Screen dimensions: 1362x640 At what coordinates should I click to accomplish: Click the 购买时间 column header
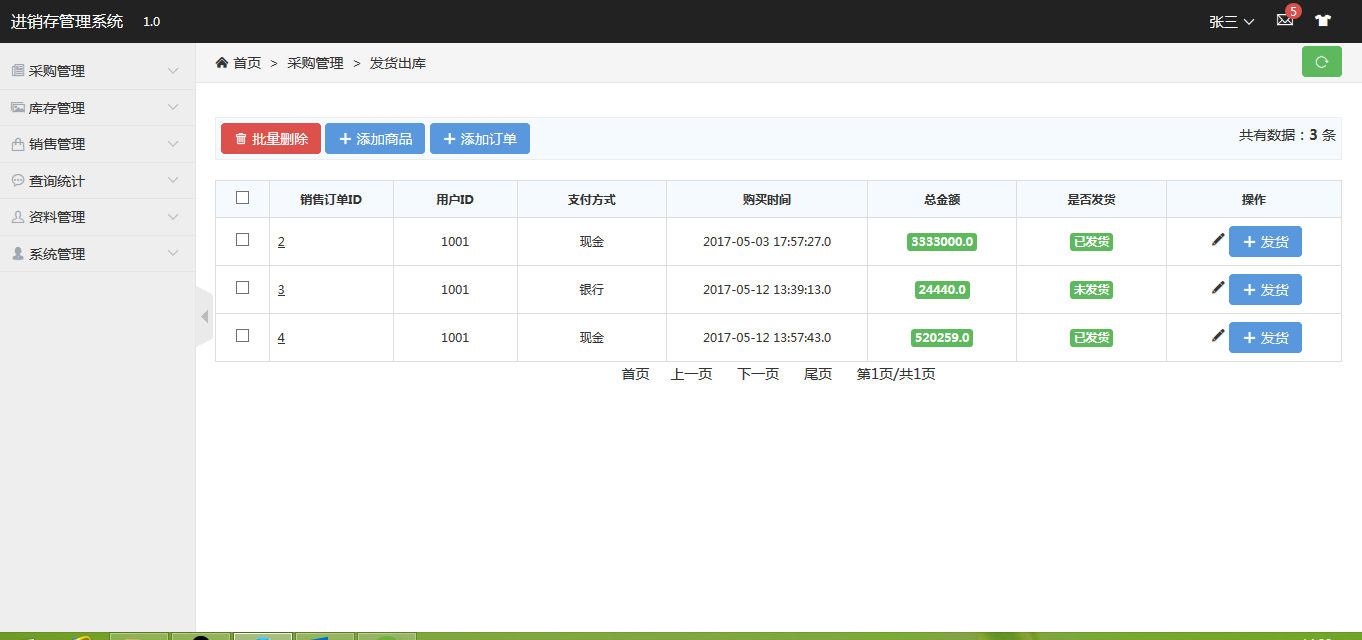(767, 199)
